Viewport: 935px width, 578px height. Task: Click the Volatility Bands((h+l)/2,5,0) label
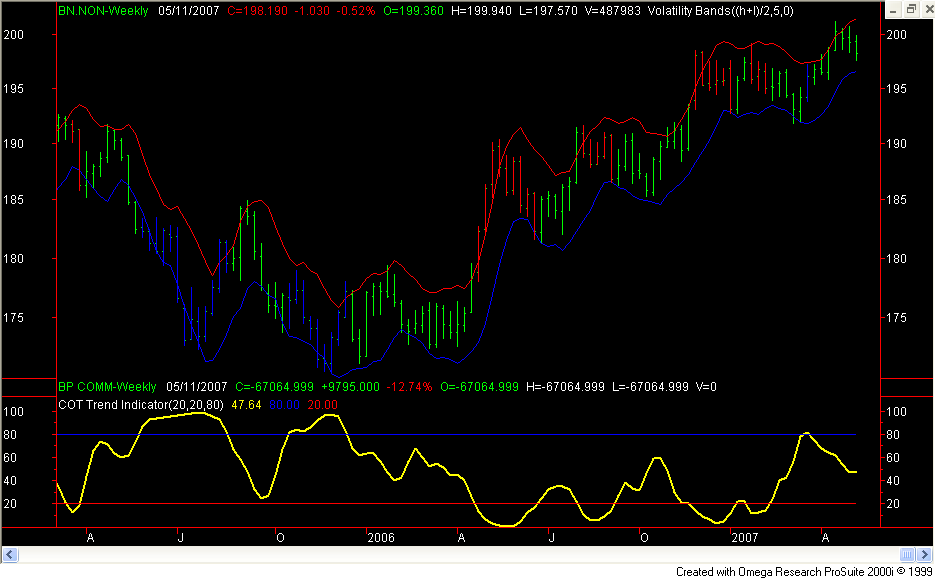coord(720,11)
